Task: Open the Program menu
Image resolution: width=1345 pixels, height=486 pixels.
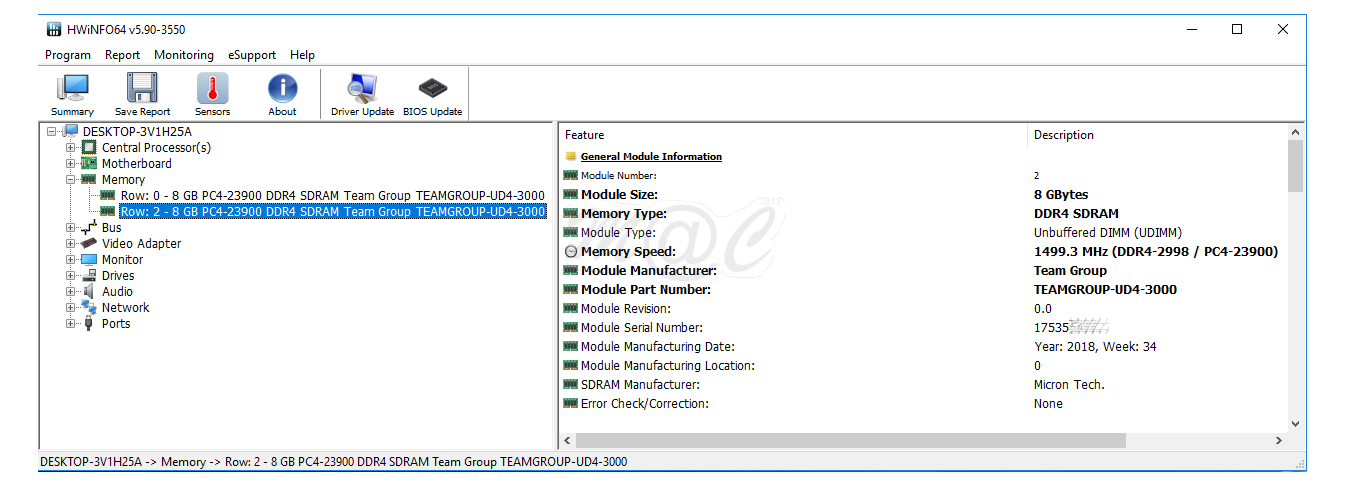Action: coord(68,55)
